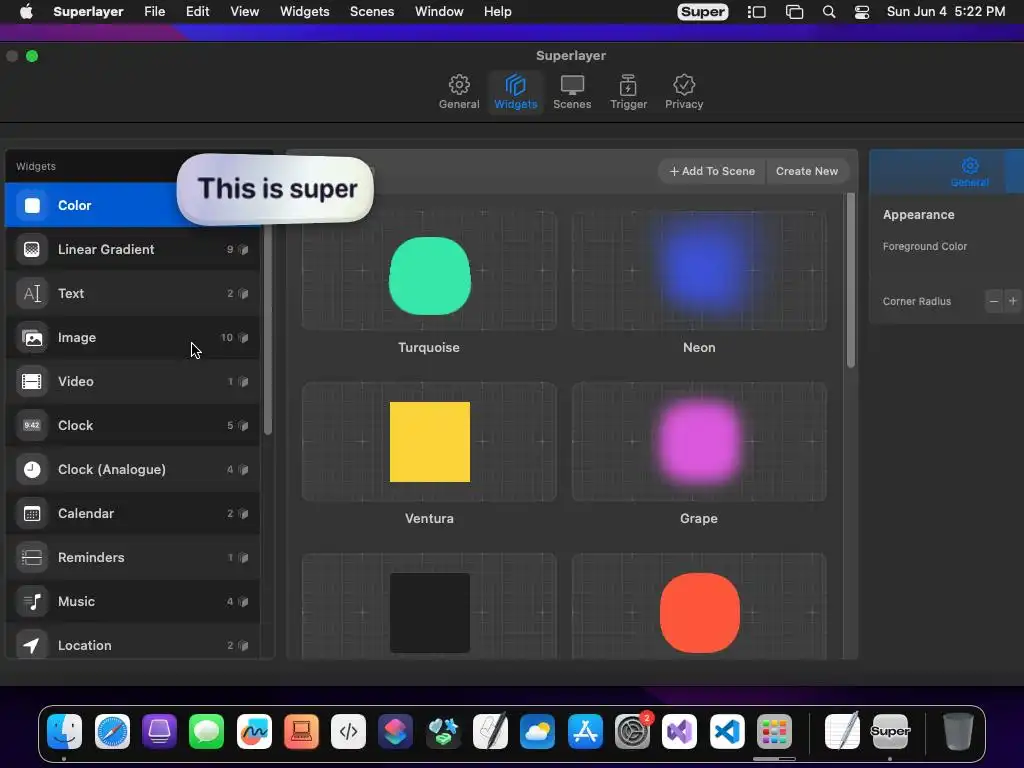Viewport: 1024px width, 768px height.
Task: Click the Stage Manager menu bar icon
Action: coord(756,12)
